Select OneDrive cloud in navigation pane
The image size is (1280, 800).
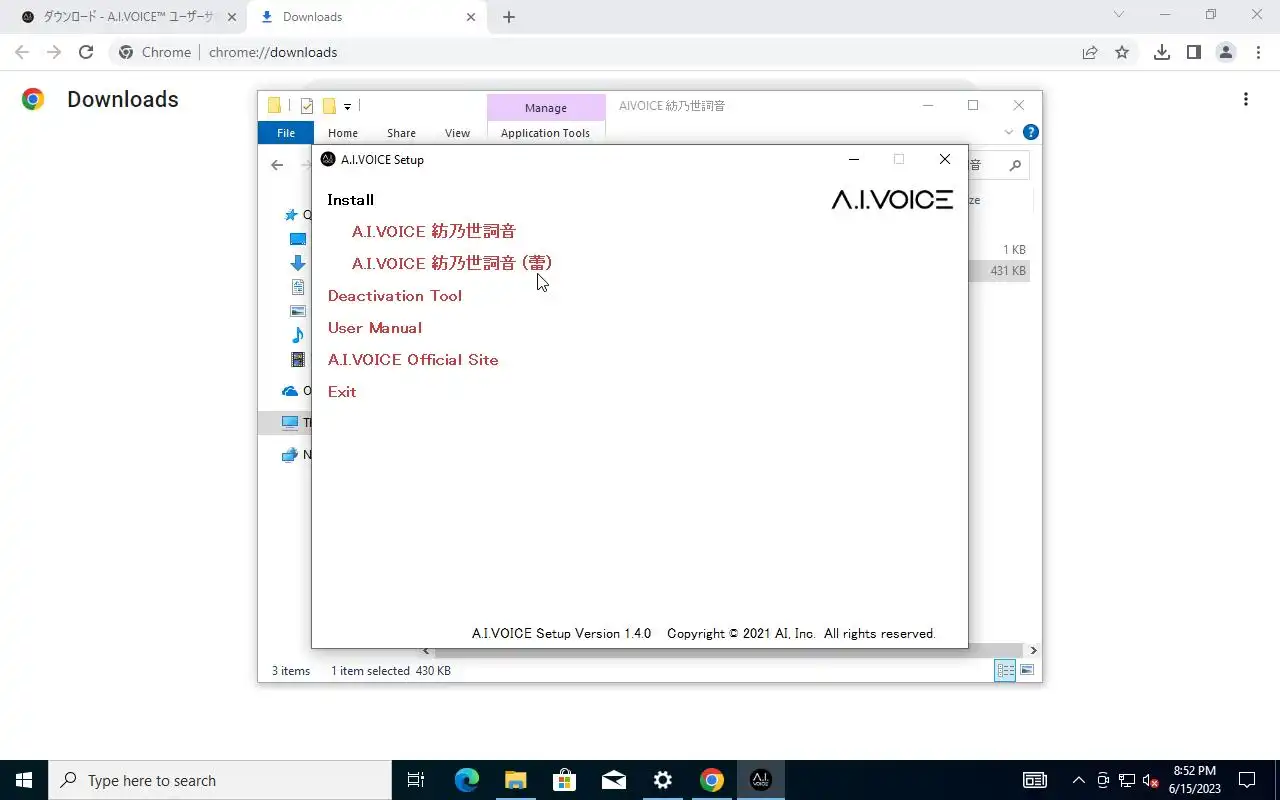pos(290,391)
